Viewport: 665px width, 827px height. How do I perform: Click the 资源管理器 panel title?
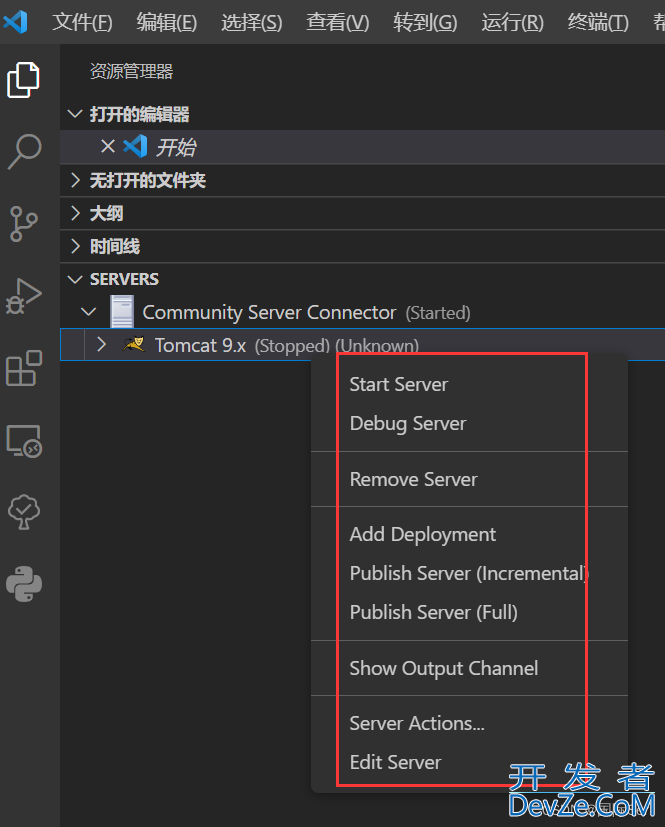coord(131,71)
